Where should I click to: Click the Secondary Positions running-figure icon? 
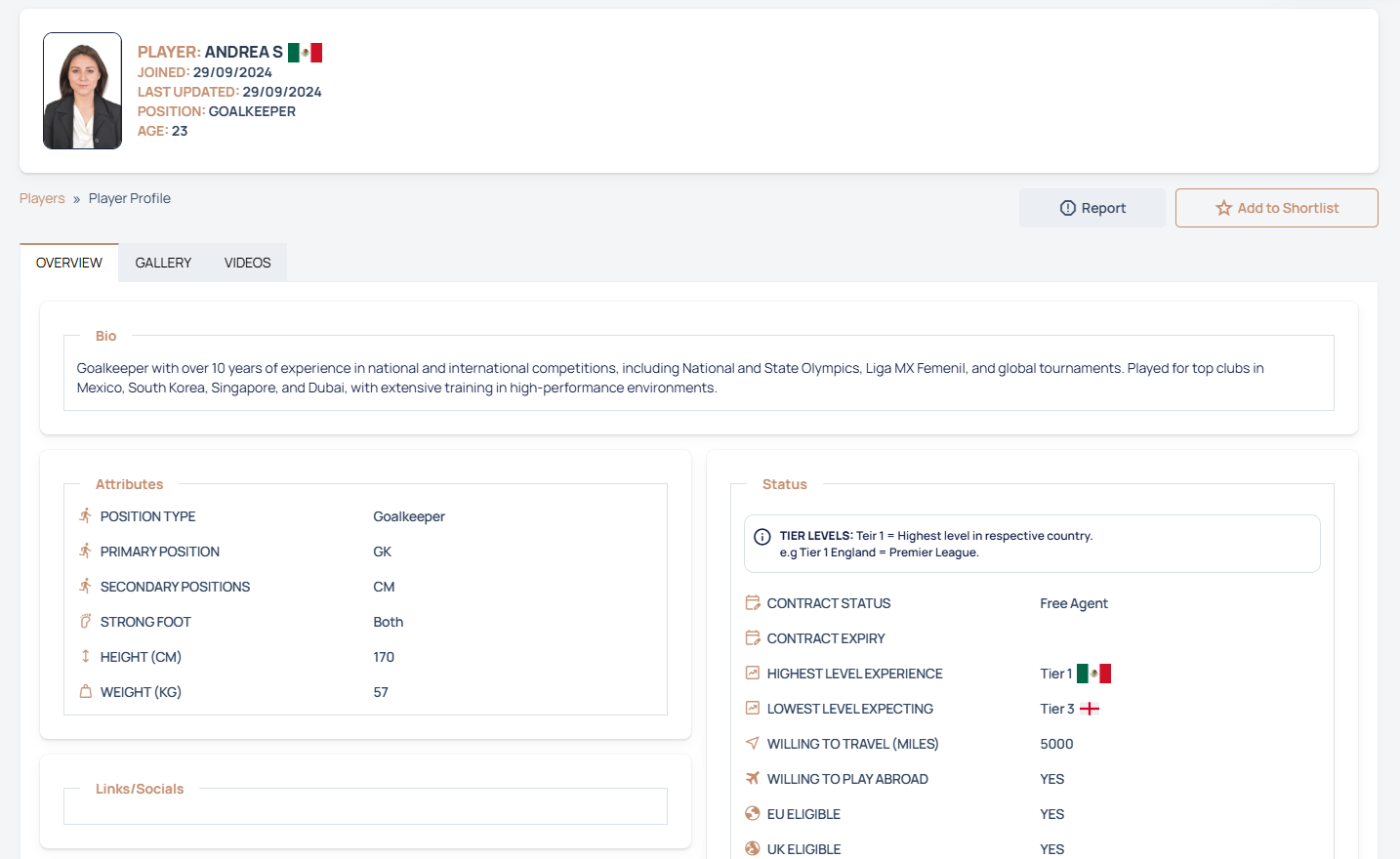click(x=86, y=586)
